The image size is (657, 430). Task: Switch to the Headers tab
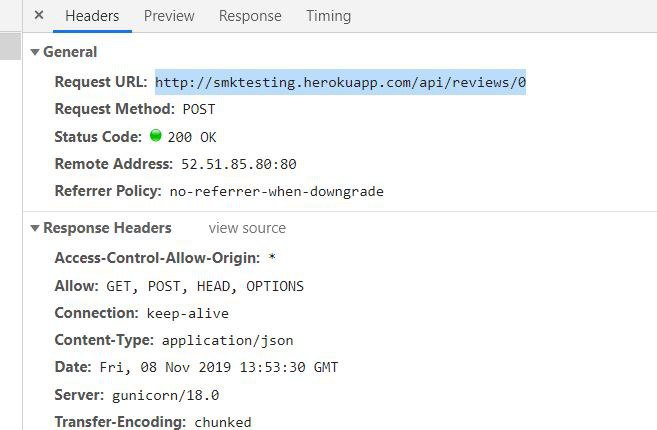(x=92, y=16)
